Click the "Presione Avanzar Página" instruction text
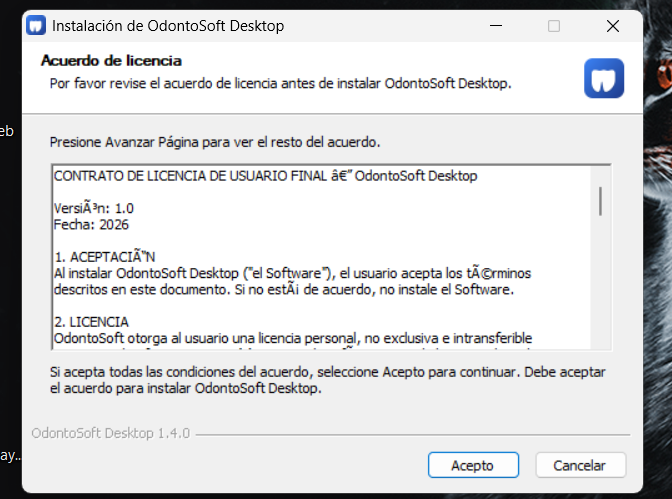672x499 pixels. 215,142
